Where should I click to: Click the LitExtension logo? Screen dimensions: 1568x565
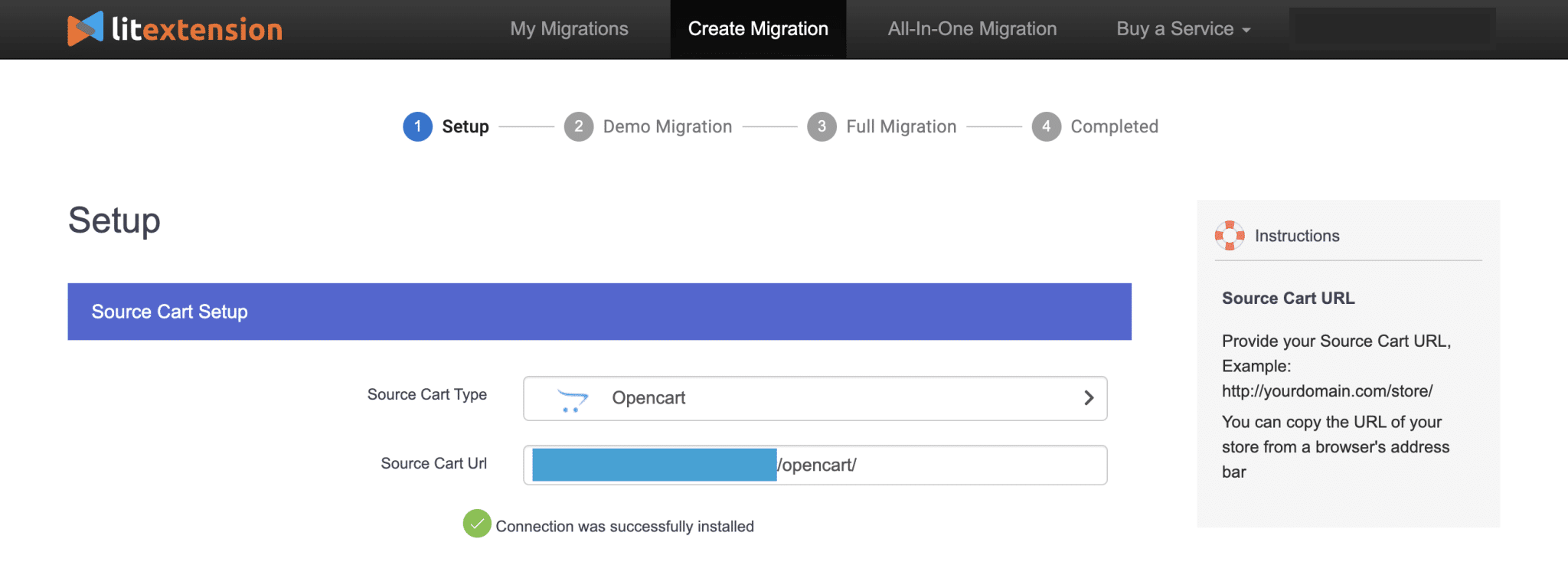175,29
